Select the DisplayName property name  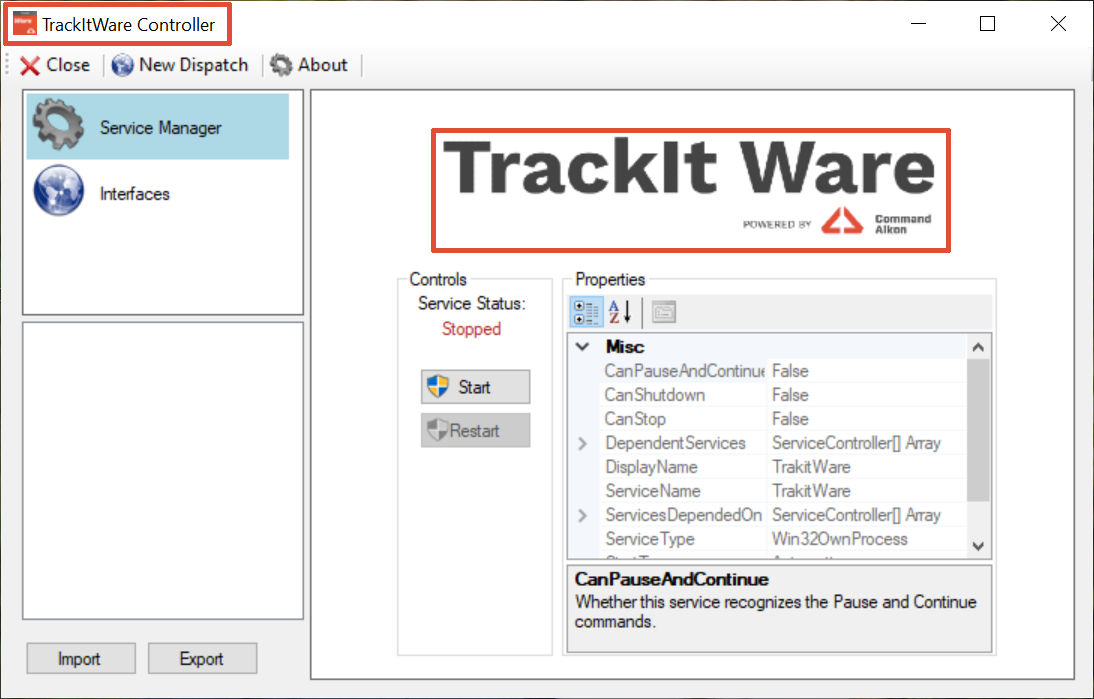[x=651, y=467]
